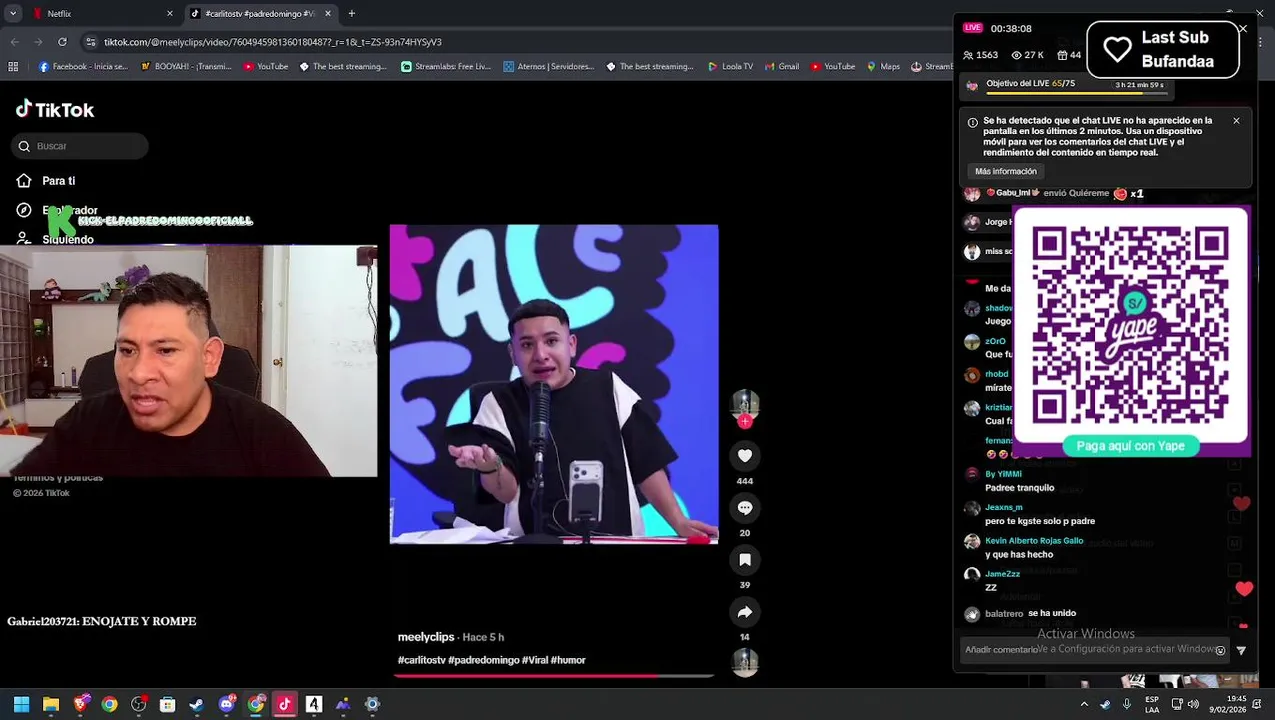1275x720 pixels.
Task: Open video comments bubble icon
Action: [x=745, y=508]
